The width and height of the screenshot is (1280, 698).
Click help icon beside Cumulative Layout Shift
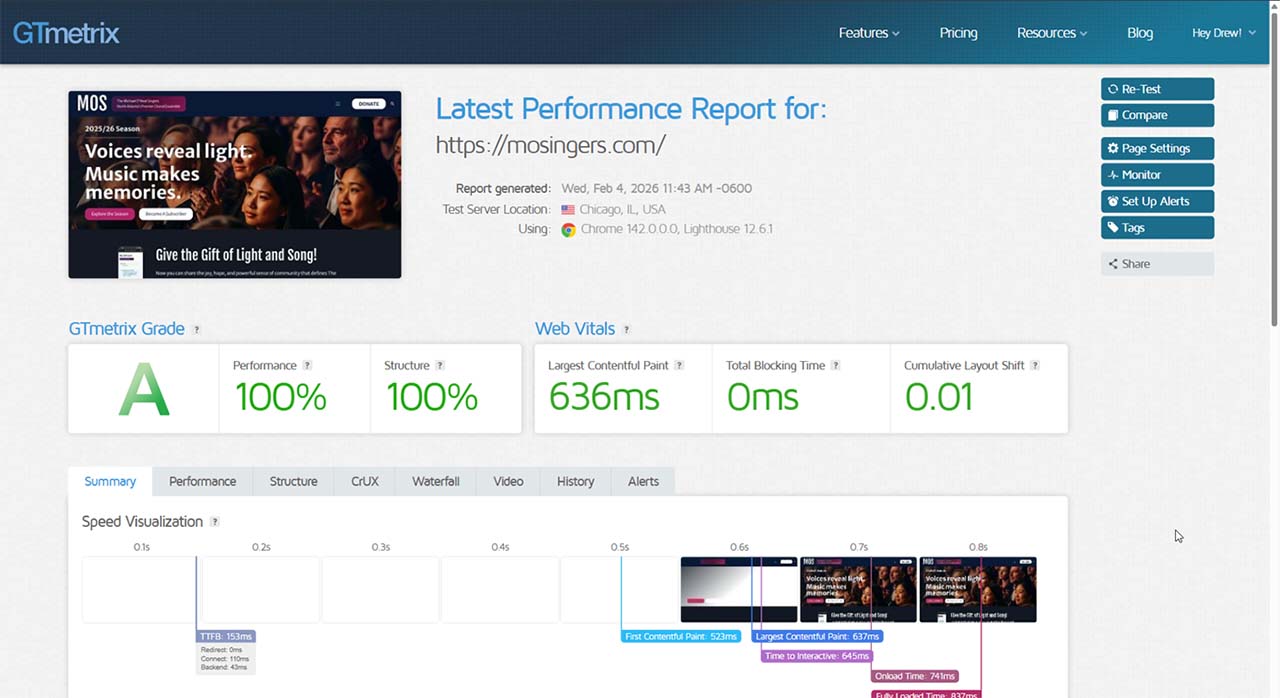[1035, 366]
